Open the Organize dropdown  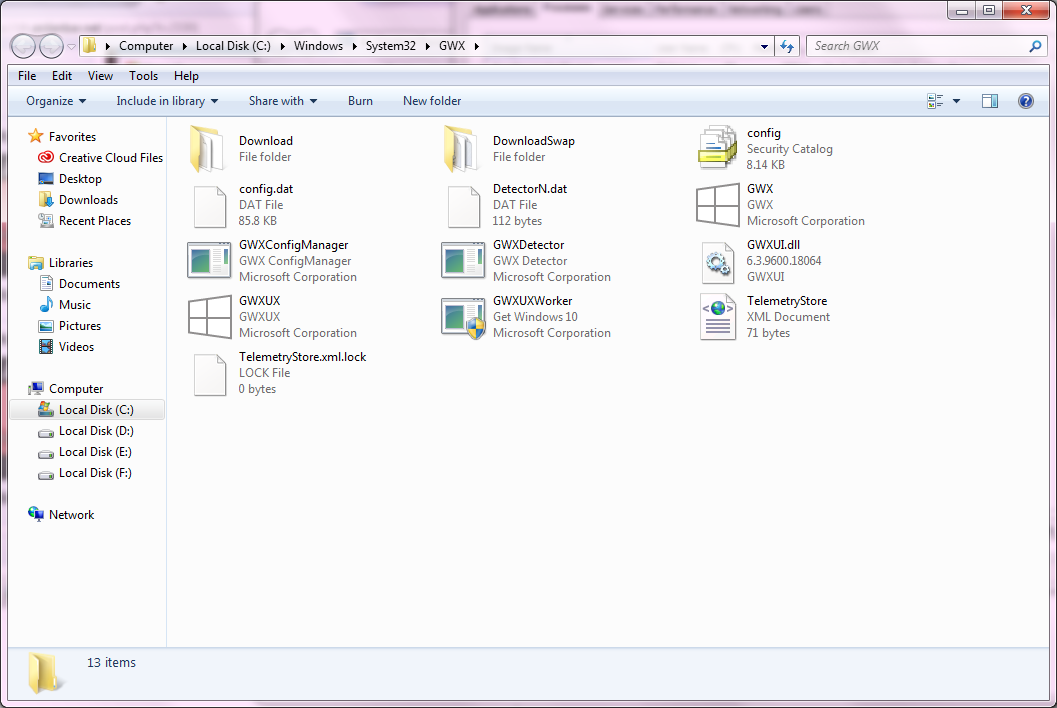click(56, 101)
